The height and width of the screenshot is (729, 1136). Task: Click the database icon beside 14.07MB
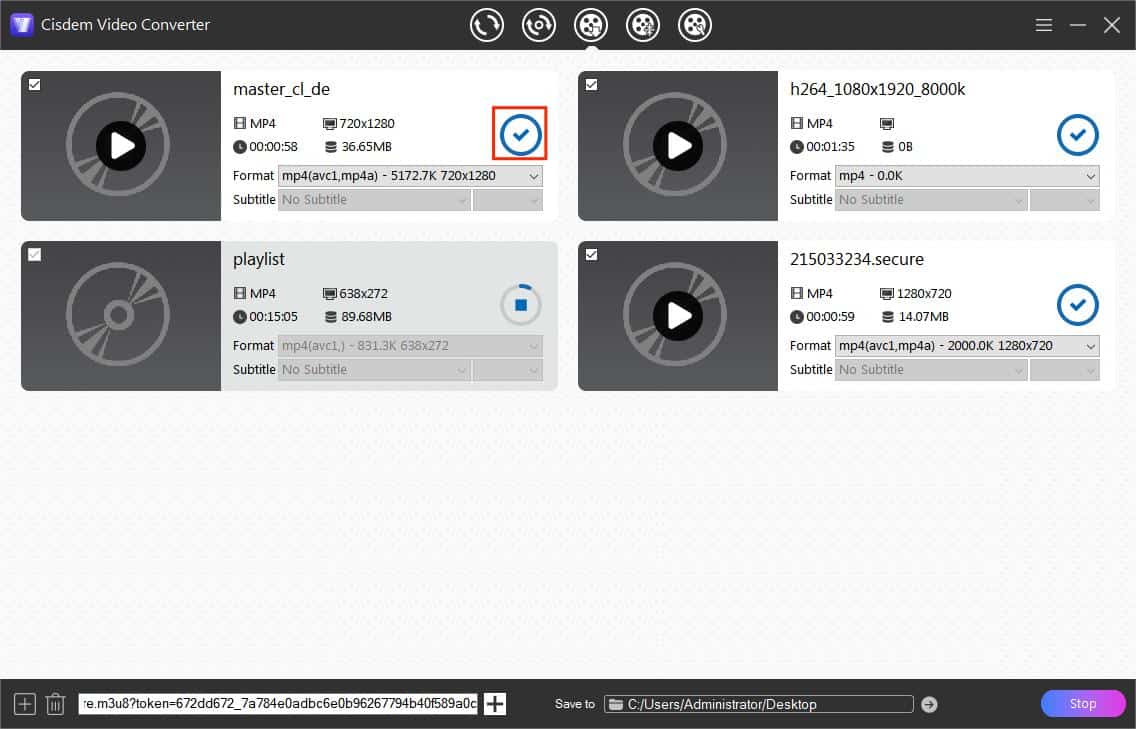click(x=888, y=317)
